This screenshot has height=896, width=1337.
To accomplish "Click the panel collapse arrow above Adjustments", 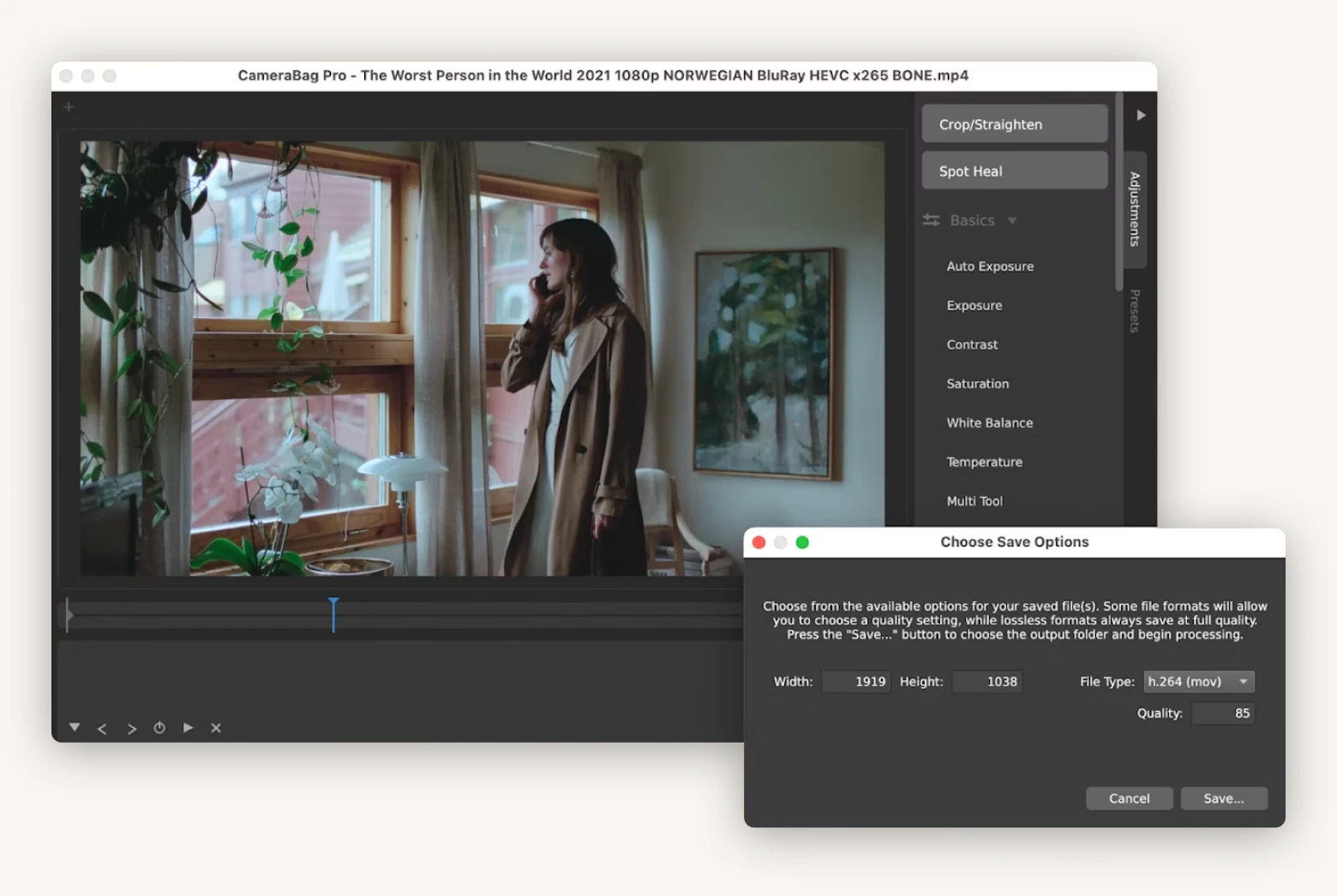I will click(1140, 113).
